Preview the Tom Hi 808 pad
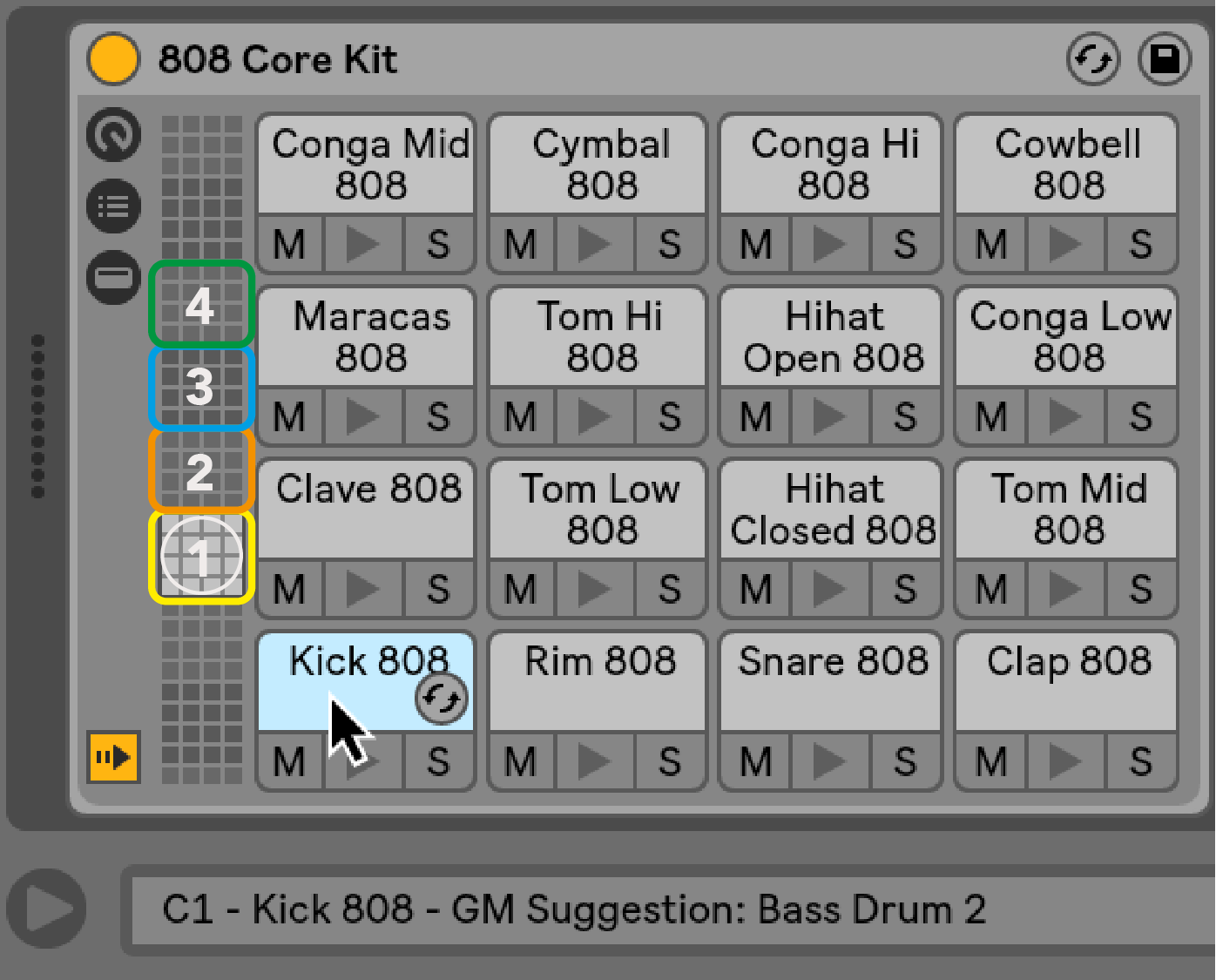1216x980 pixels. click(595, 416)
